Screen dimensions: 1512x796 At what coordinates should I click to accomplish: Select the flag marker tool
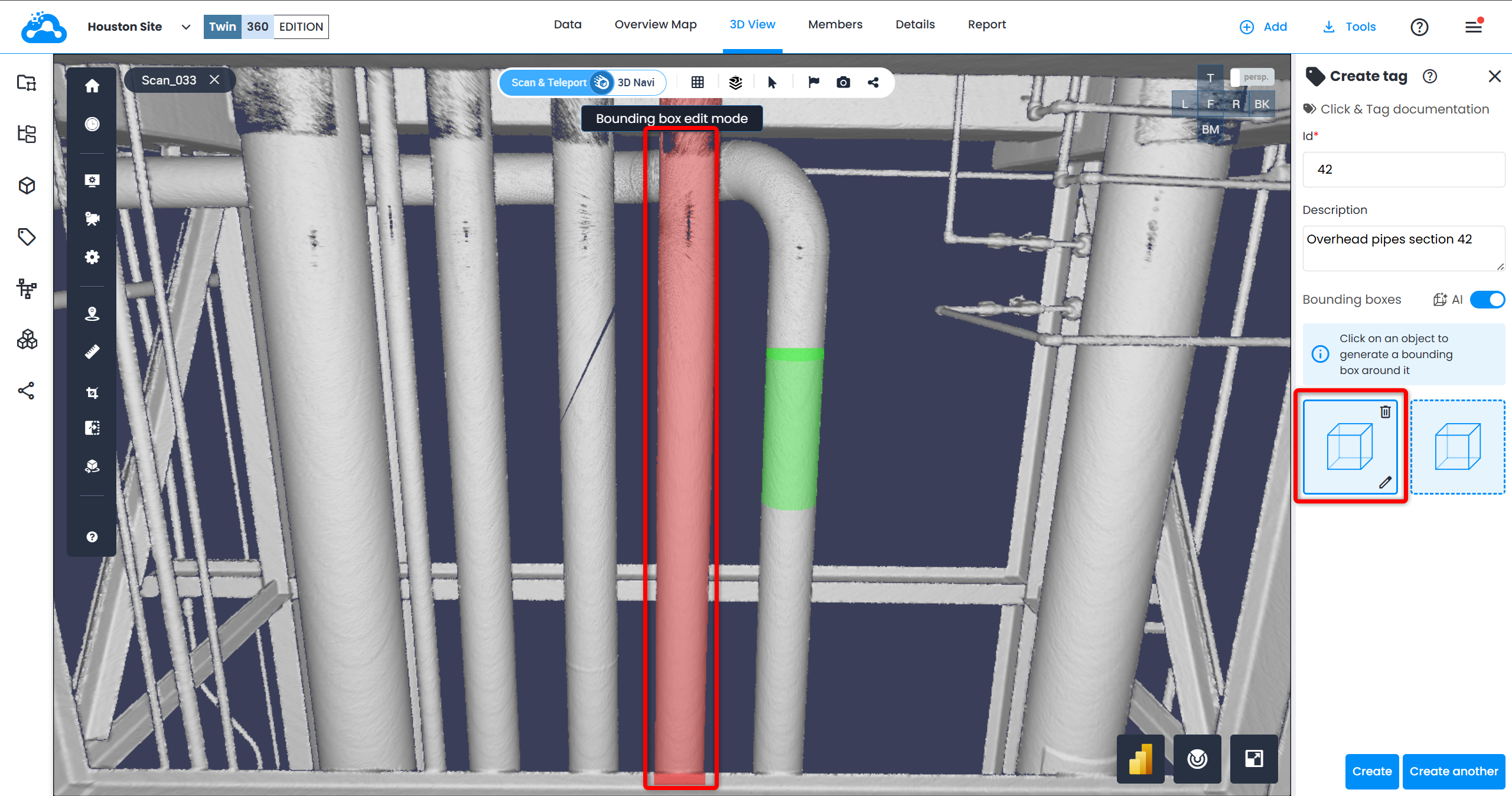(813, 83)
